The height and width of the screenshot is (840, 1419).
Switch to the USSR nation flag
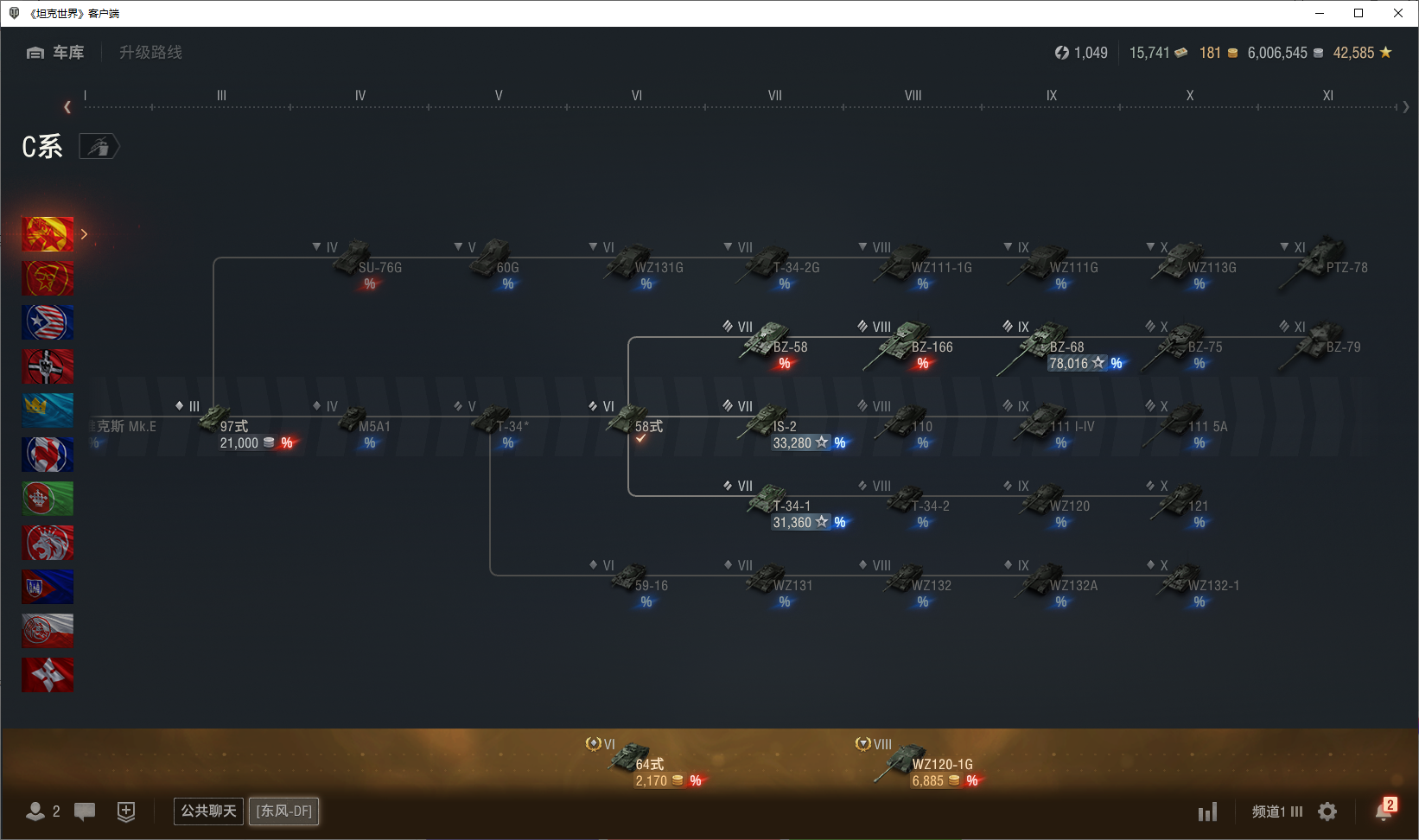[48, 278]
